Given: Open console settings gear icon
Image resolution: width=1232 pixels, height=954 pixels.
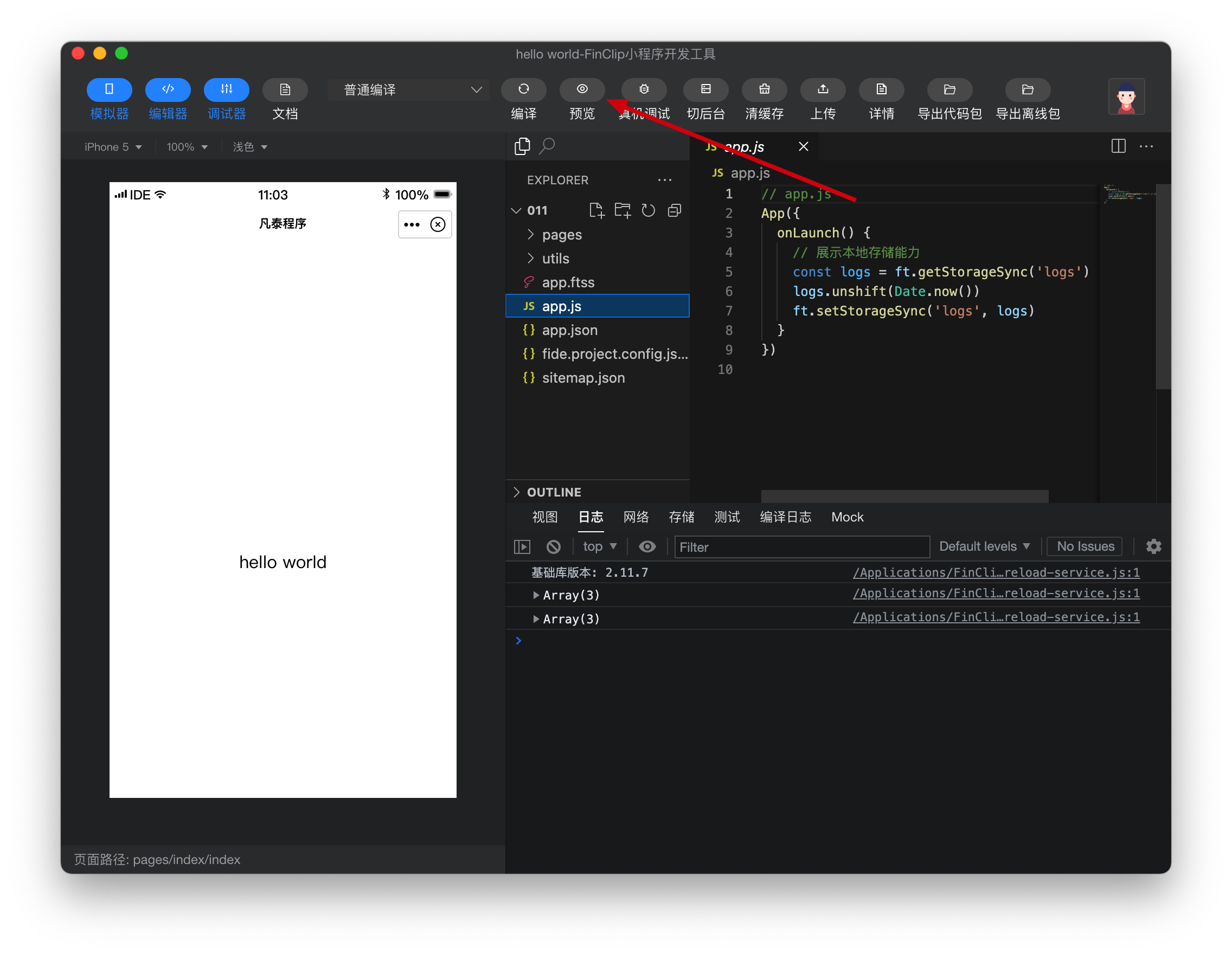Looking at the screenshot, I should 1153,546.
